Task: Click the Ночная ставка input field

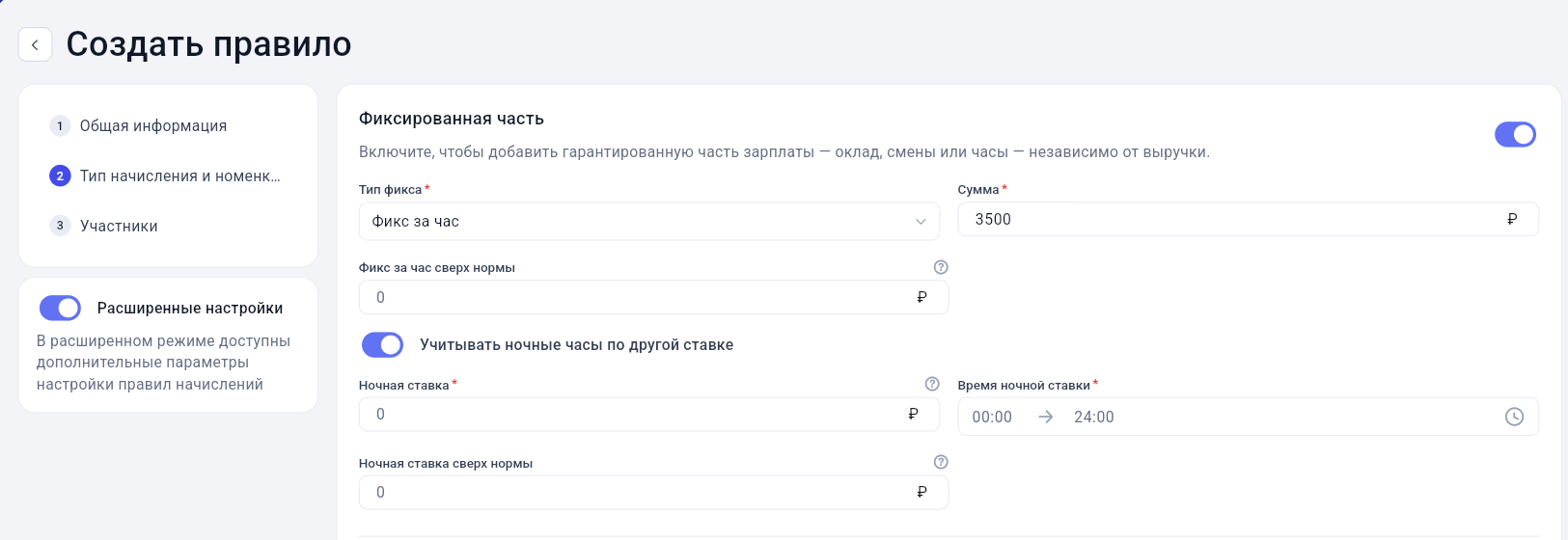Action: [649, 414]
